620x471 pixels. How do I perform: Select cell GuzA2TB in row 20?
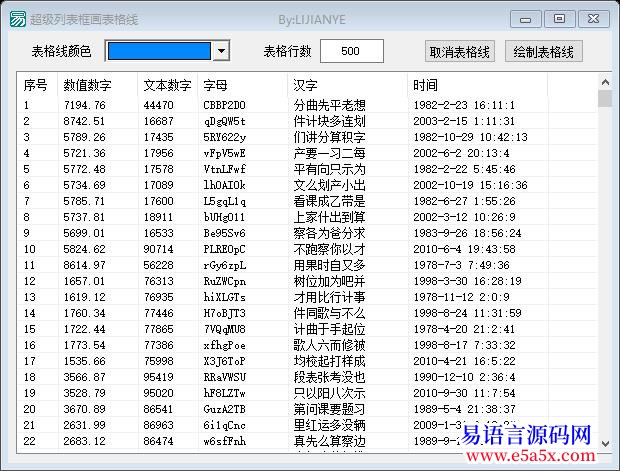click(225, 409)
